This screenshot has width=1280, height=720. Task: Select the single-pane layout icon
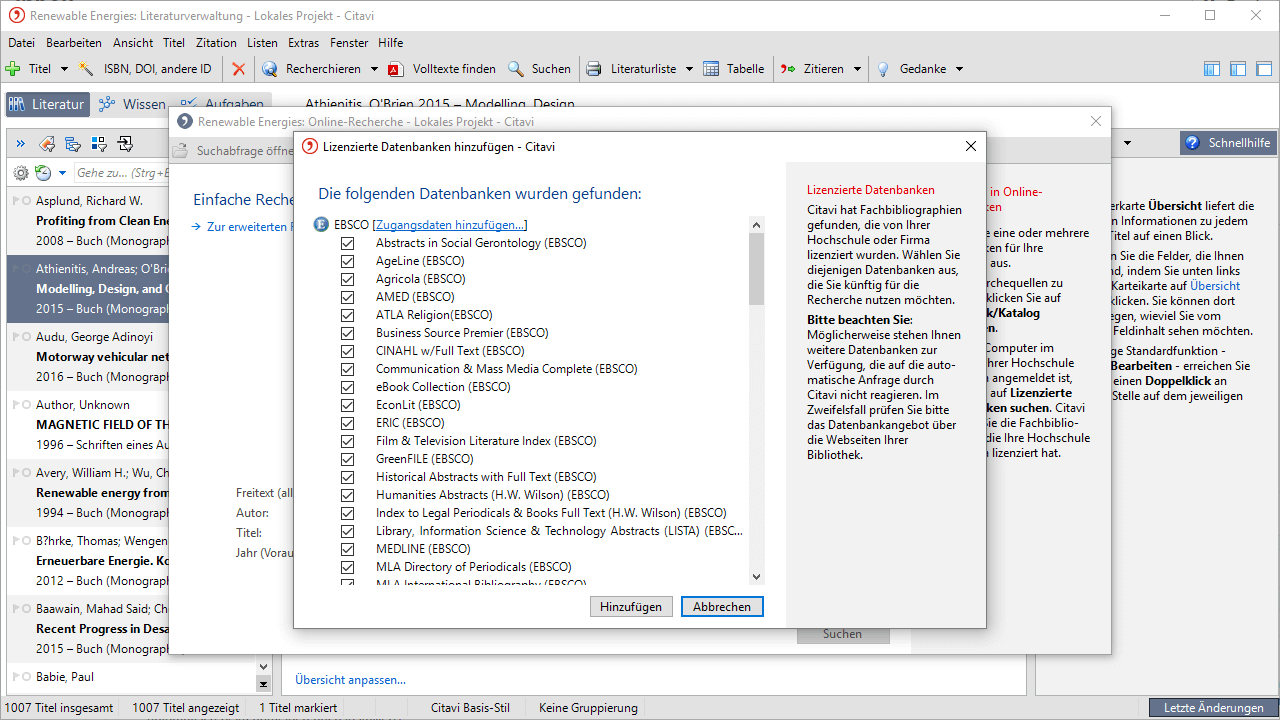[1264, 69]
